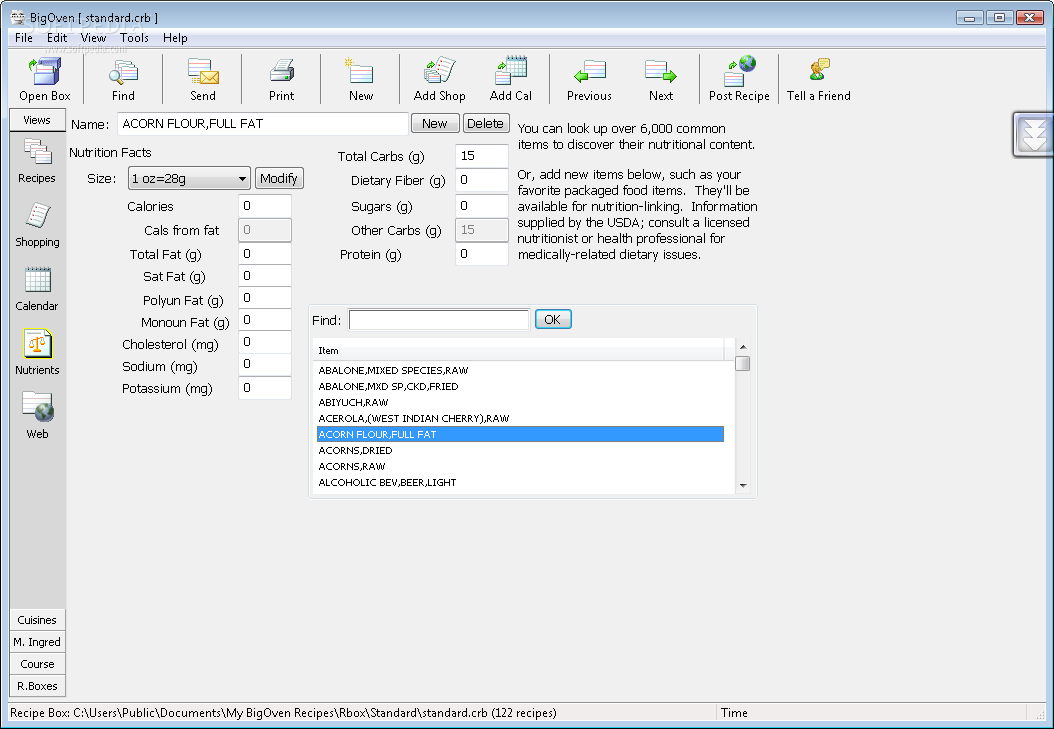Click the Potassium (mg) field
The height and width of the screenshot is (729, 1054).
pyautogui.click(x=265, y=388)
